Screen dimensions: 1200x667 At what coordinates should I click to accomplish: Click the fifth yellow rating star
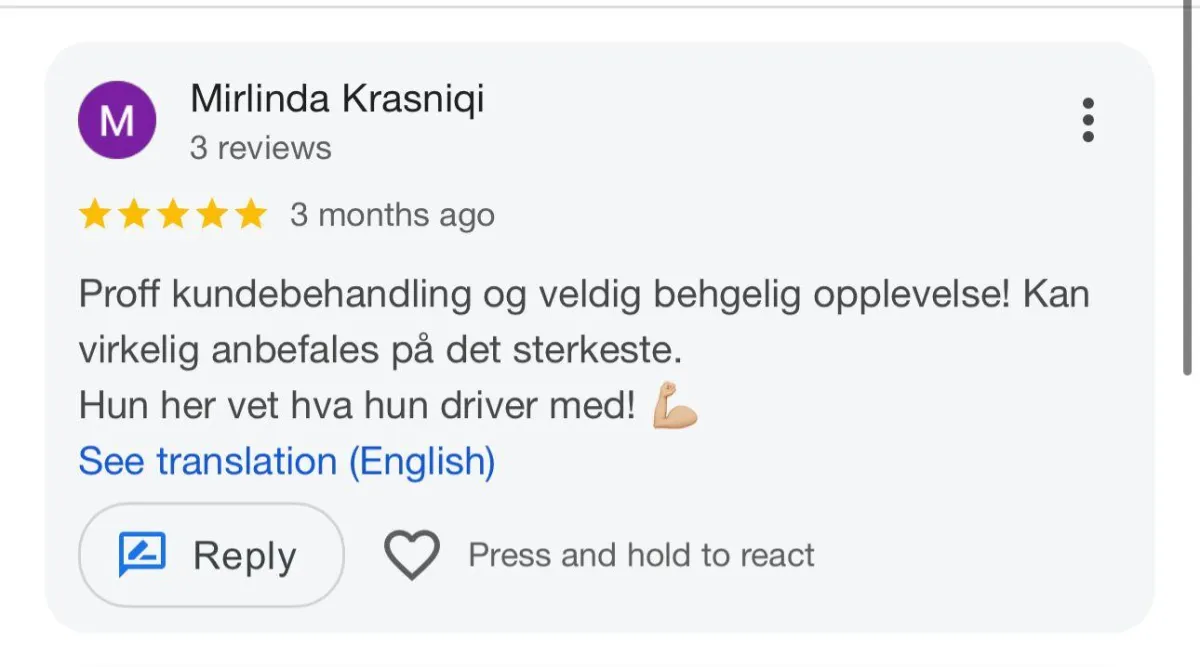coord(251,214)
